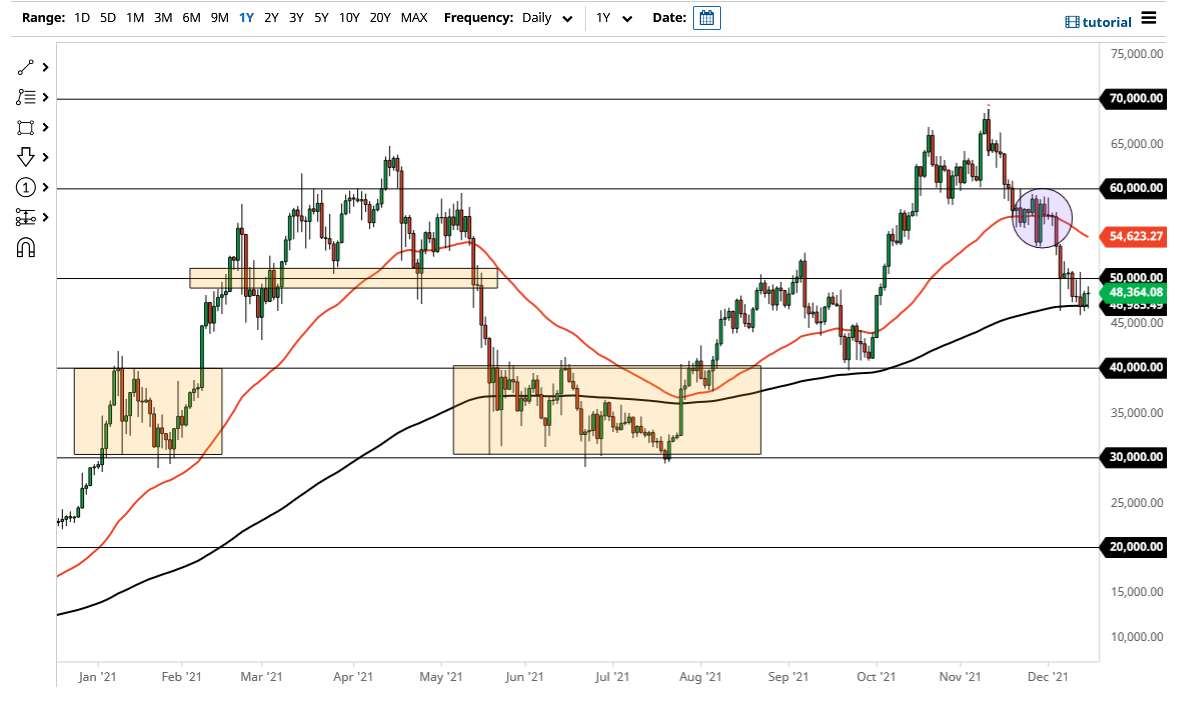The height and width of the screenshot is (707, 1179).
Task: Open the Date calendar picker
Action: (707, 18)
